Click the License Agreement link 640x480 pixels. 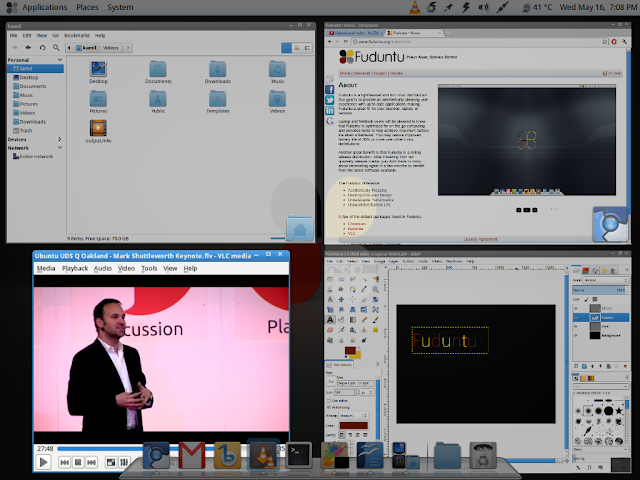[x=480, y=240]
